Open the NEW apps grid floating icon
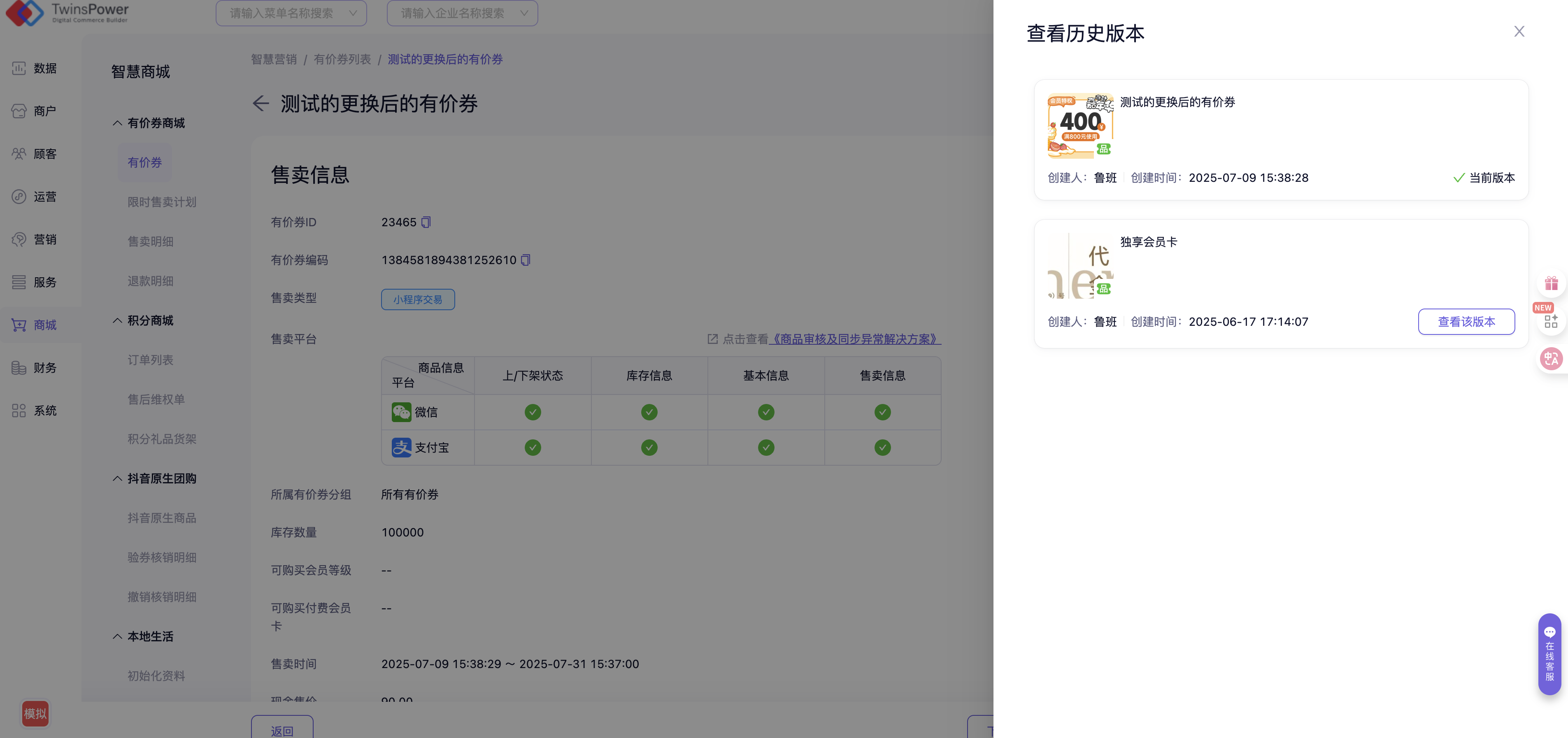This screenshot has width=1568, height=738. point(1551,320)
